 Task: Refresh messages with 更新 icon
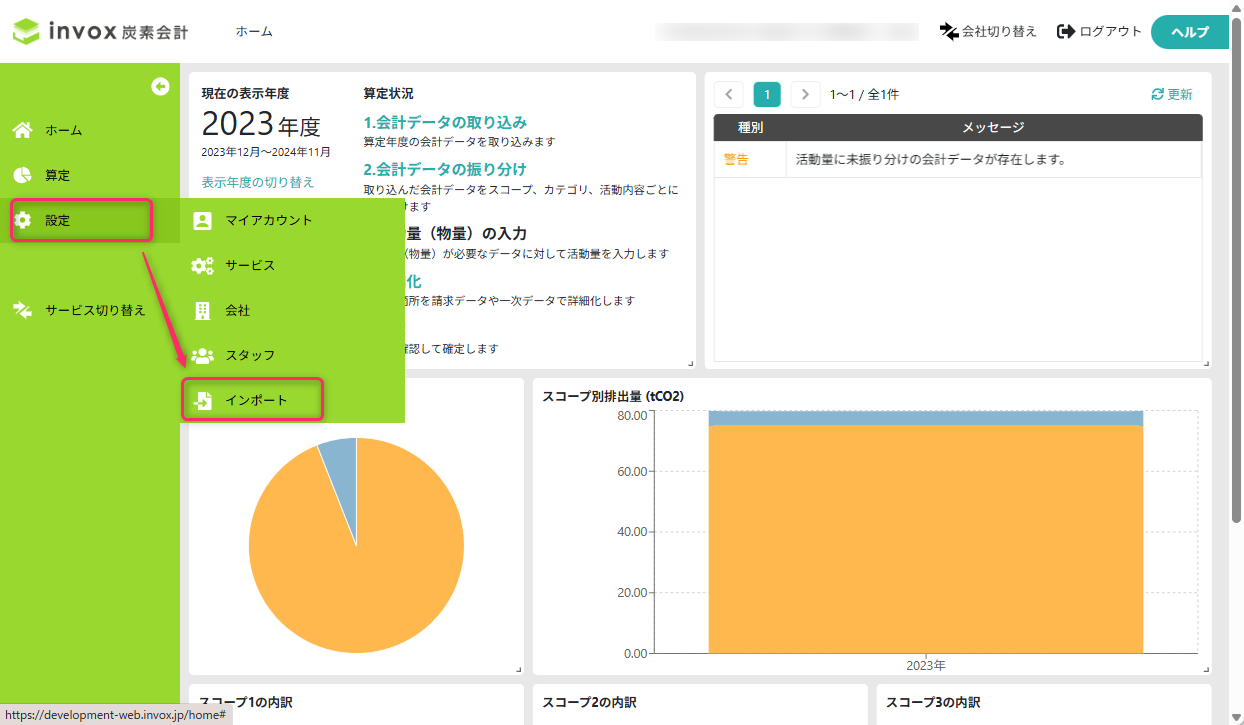click(x=1172, y=95)
